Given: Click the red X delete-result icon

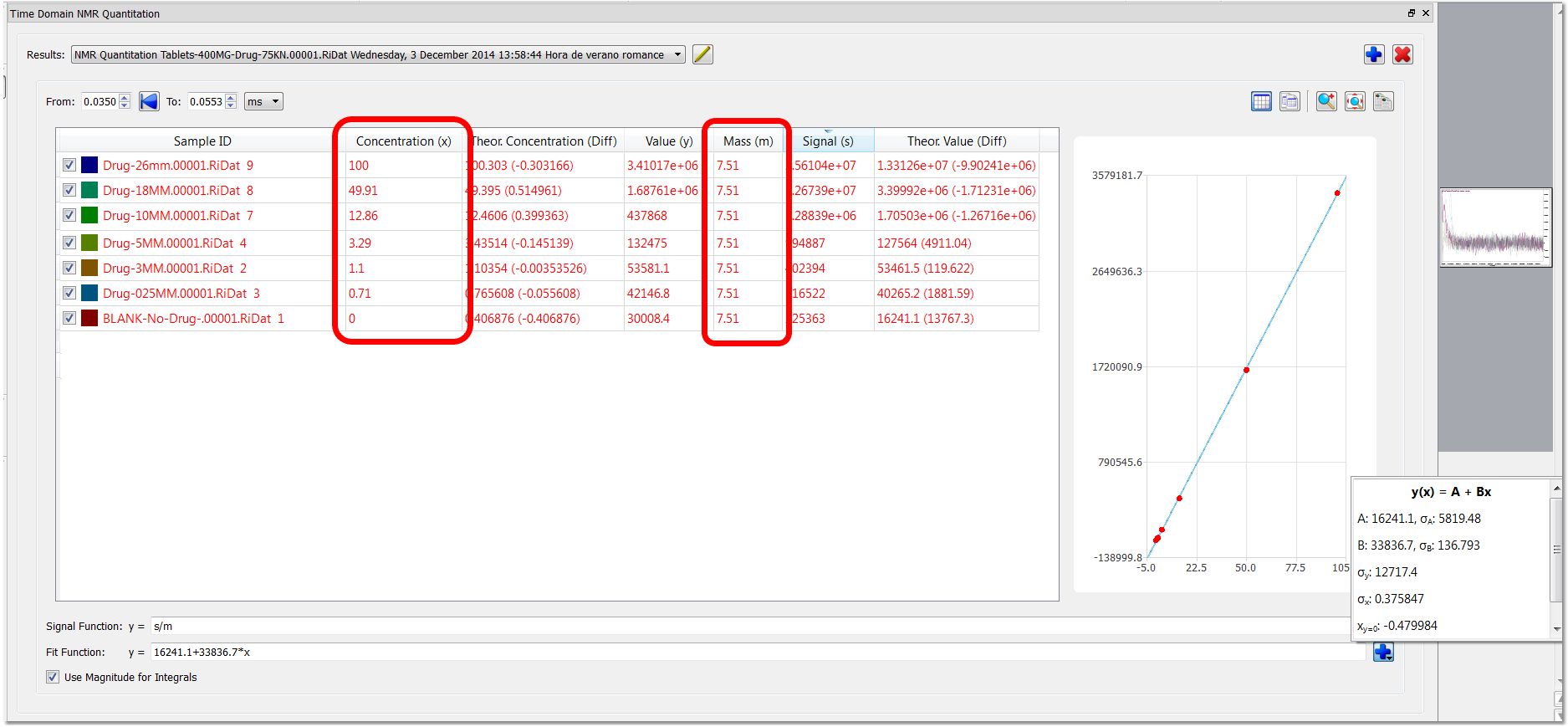Looking at the screenshot, I should (x=1402, y=54).
